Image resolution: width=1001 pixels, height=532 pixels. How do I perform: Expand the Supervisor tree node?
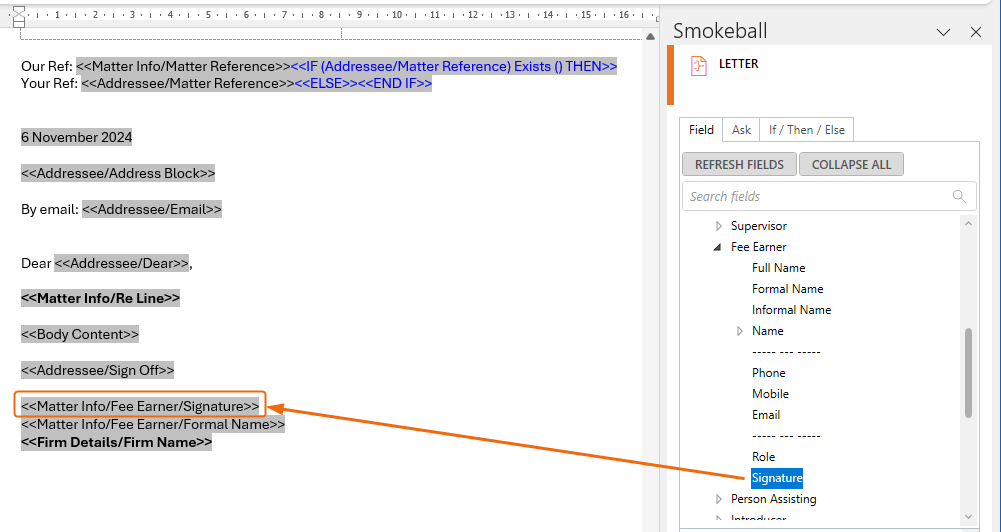pyautogui.click(x=719, y=226)
